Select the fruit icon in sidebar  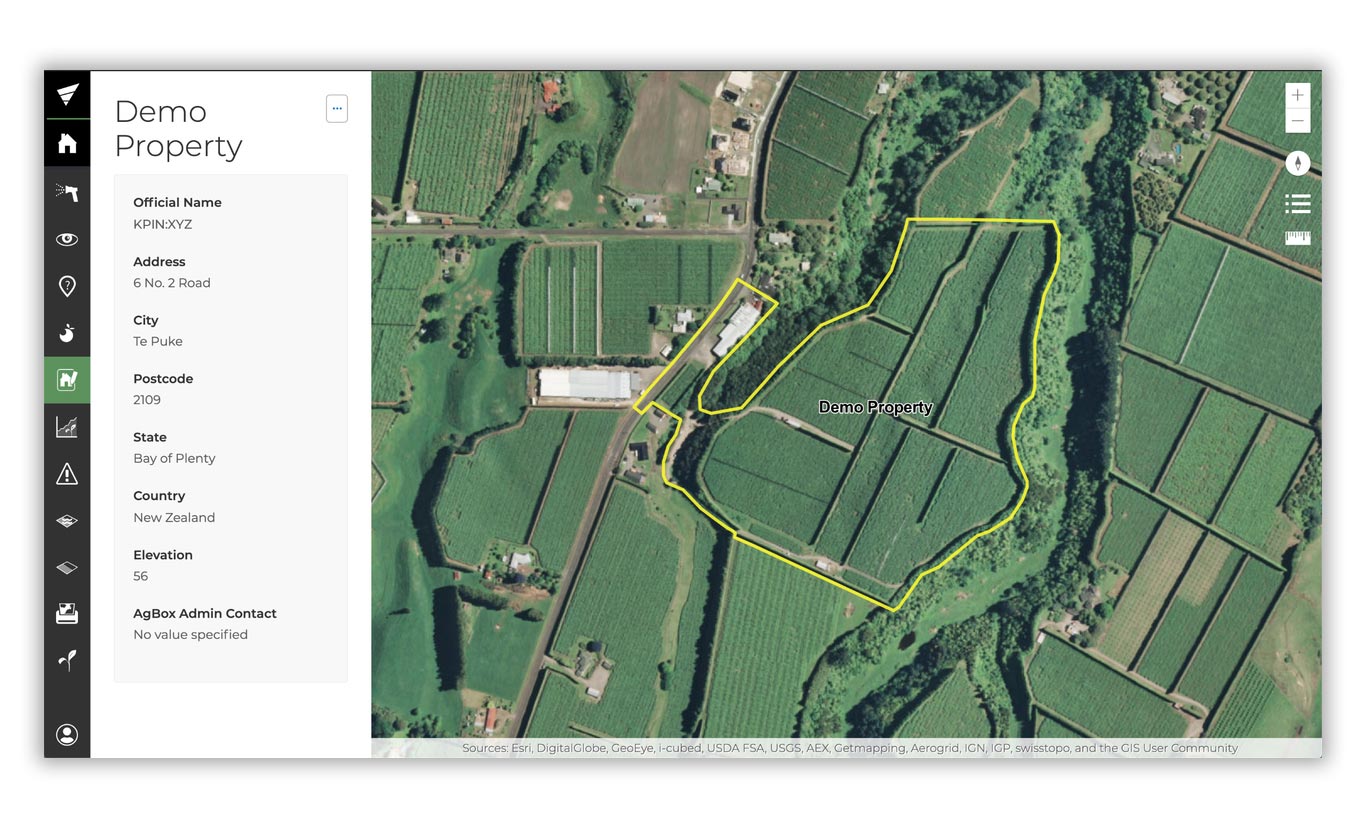coord(67,333)
